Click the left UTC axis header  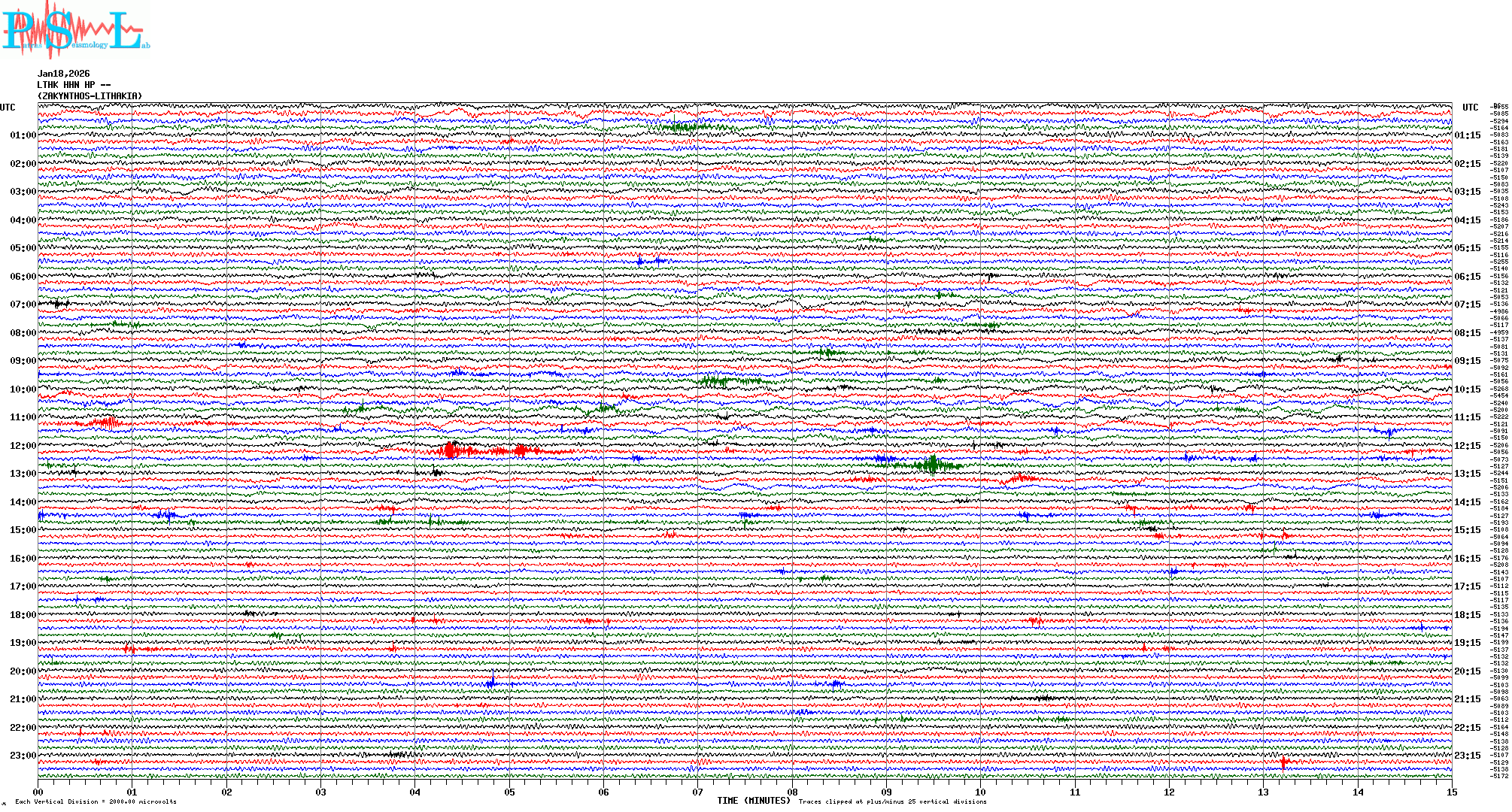(x=8, y=108)
